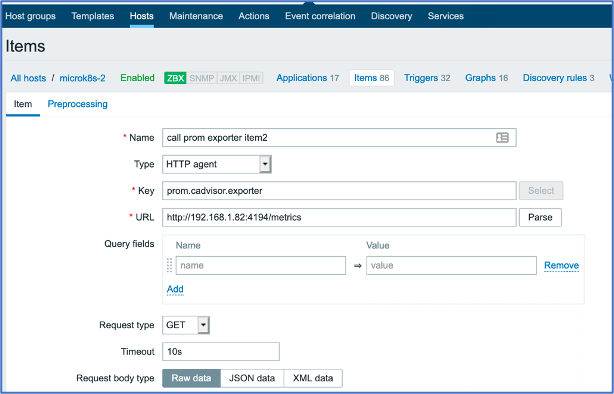Click the query field value input

tap(451, 266)
